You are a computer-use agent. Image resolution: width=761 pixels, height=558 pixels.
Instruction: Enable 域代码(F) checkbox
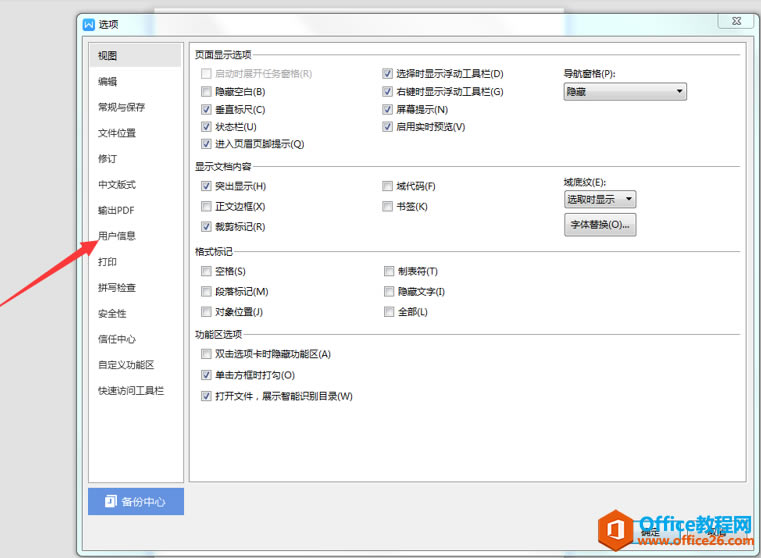click(387, 186)
